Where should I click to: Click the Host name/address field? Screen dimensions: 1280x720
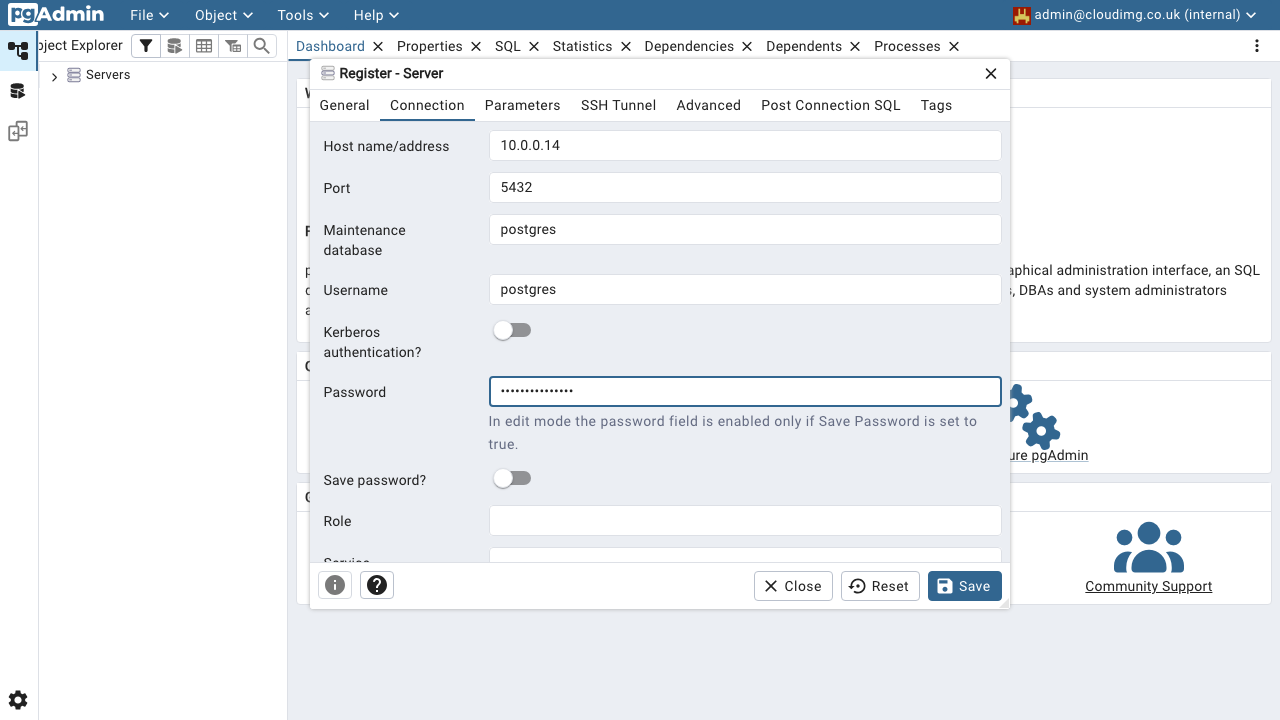745,145
